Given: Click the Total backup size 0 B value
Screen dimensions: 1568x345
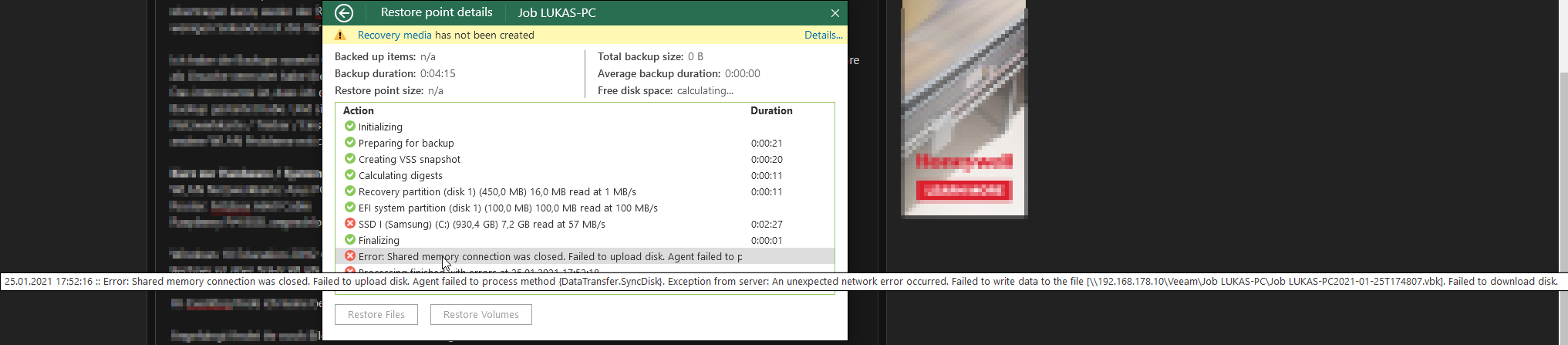Looking at the screenshot, I should click(695, 56).
